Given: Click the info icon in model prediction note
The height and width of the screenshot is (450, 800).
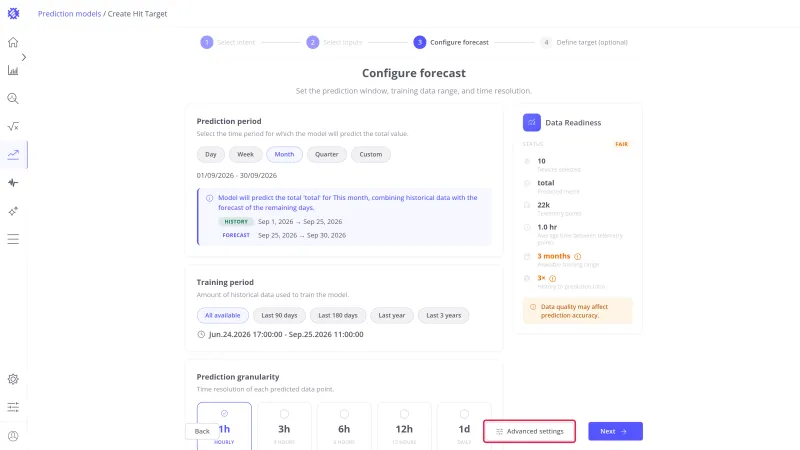Looking at the screenshot, I should pos(210,198).
